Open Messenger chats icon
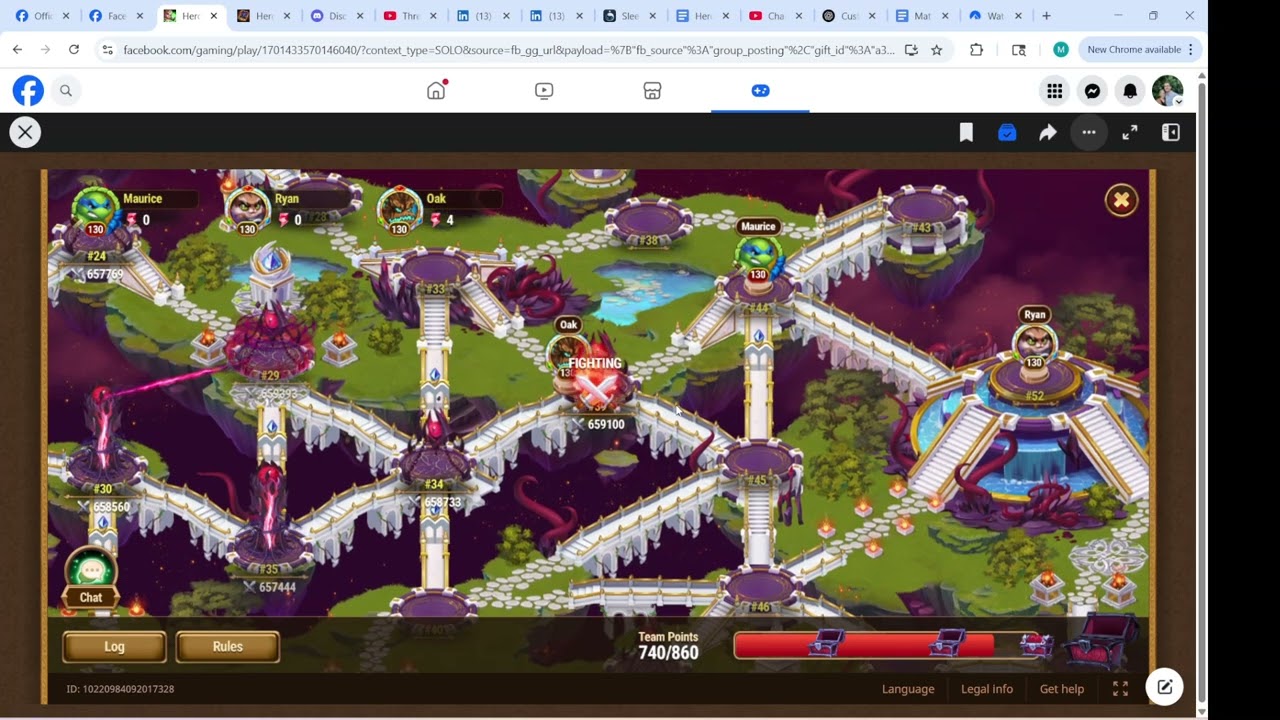The image size is (1280, 720). (x=1093, y=91)
